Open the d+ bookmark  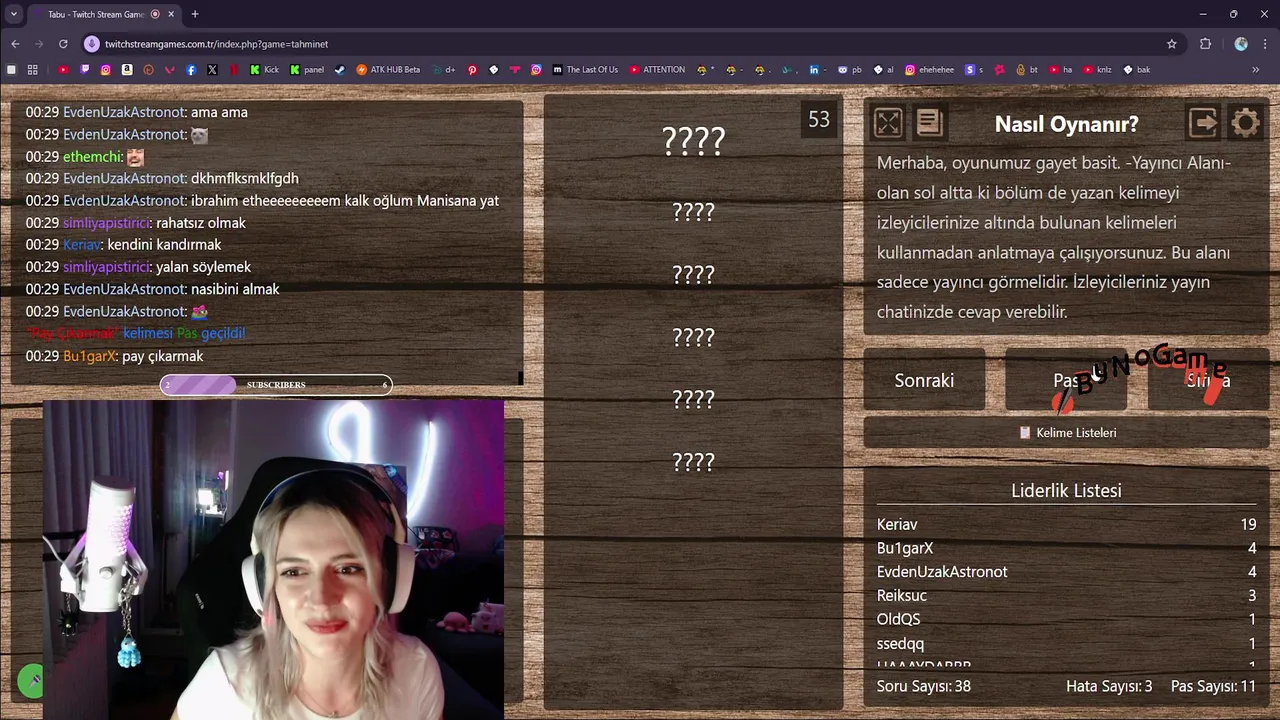point(444,70)
